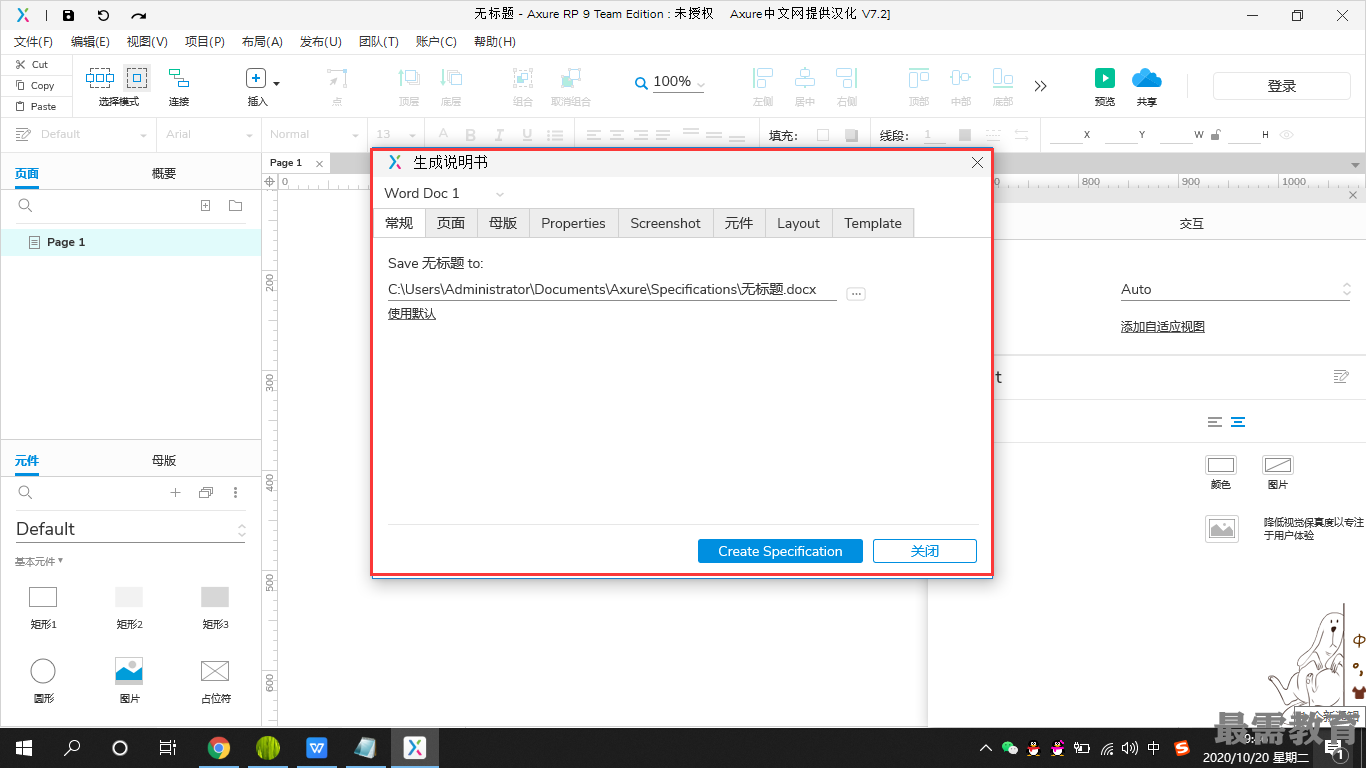This screenshot has width=1366, height=768.
Task: Open widget library options three dots
Action: [x=236, y=492]
